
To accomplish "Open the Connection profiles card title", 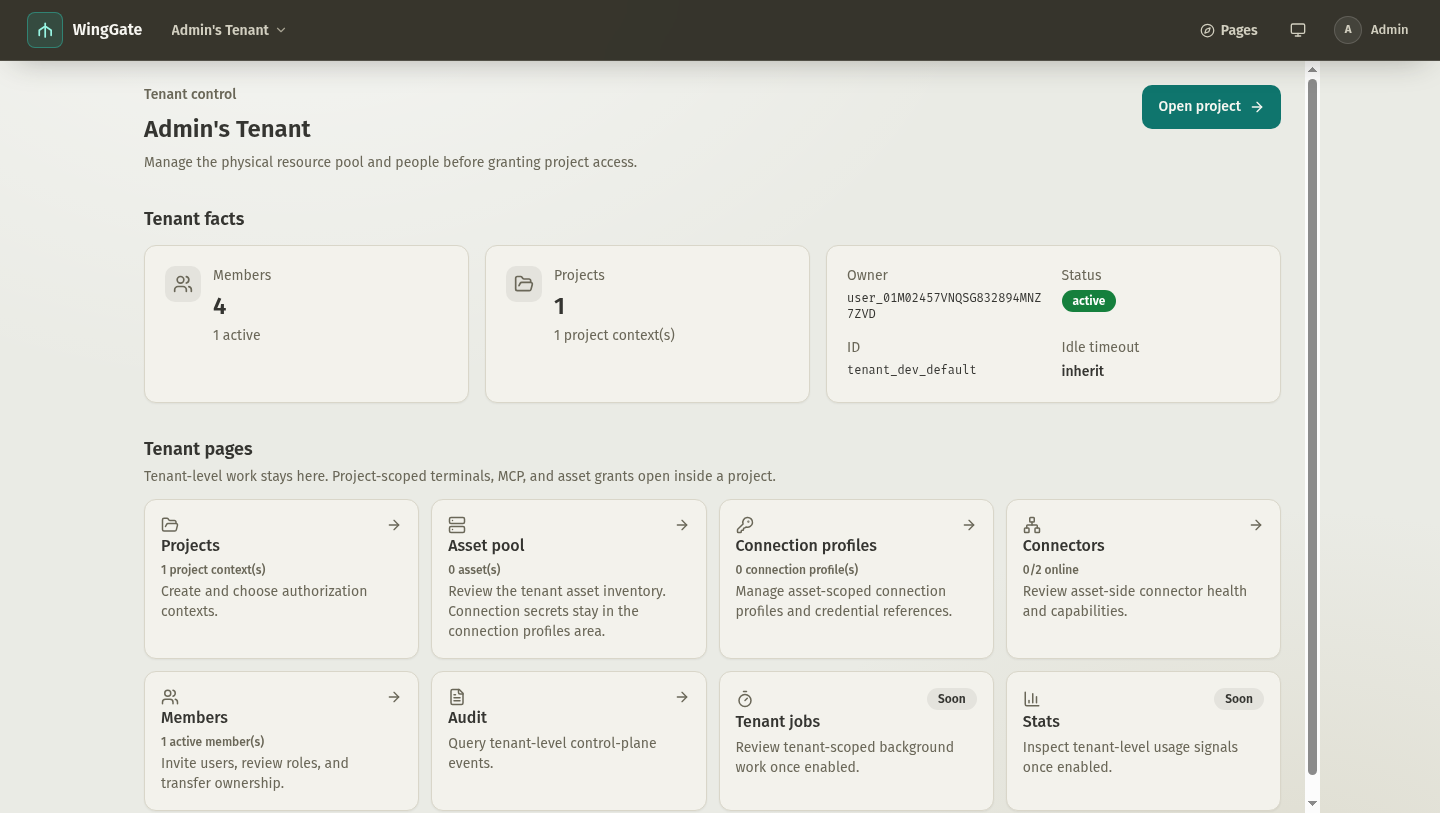I will point(806,546).
